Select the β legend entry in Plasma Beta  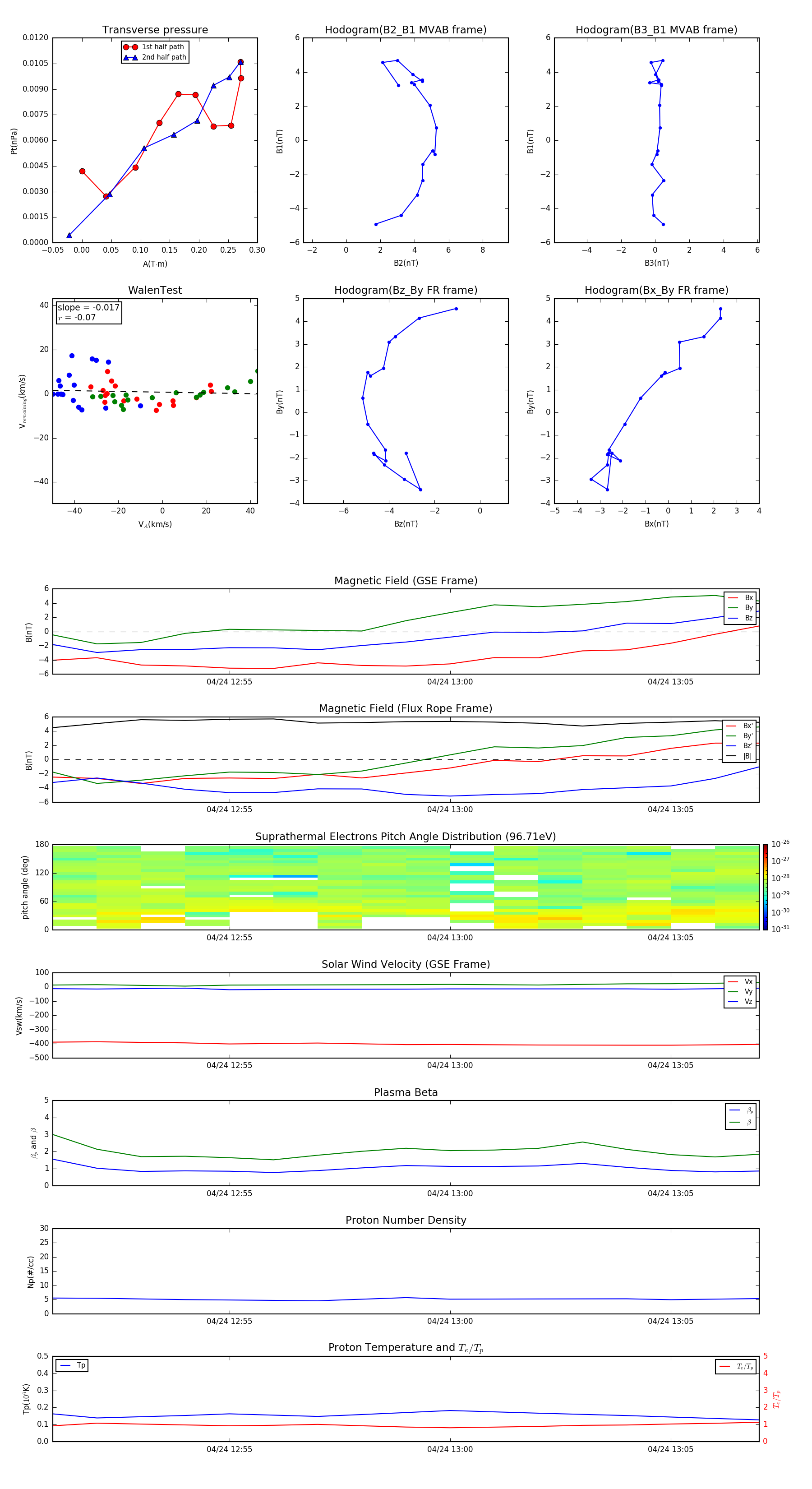pos(741,1122)
